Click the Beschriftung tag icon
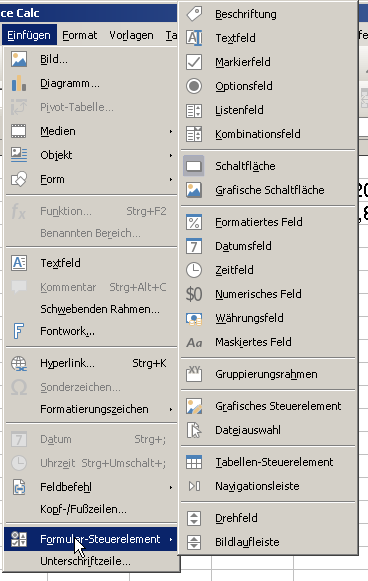368x581 pixels. pos(194,14)
